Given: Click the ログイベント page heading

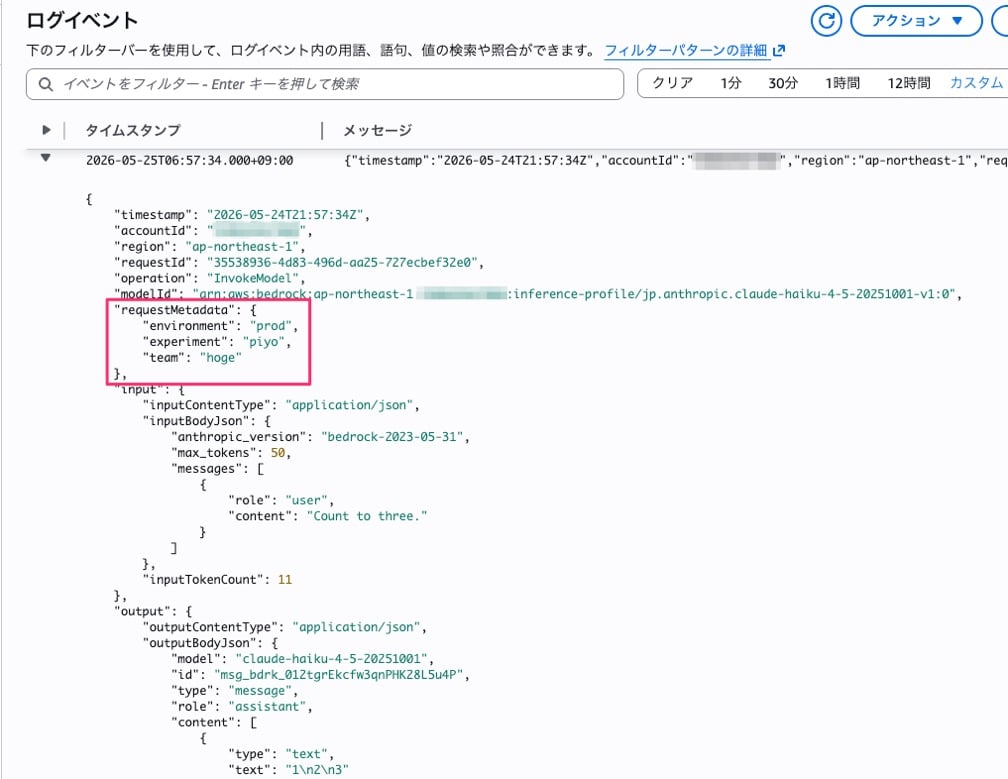Looking at the screenshot, I should coord(82,20).
